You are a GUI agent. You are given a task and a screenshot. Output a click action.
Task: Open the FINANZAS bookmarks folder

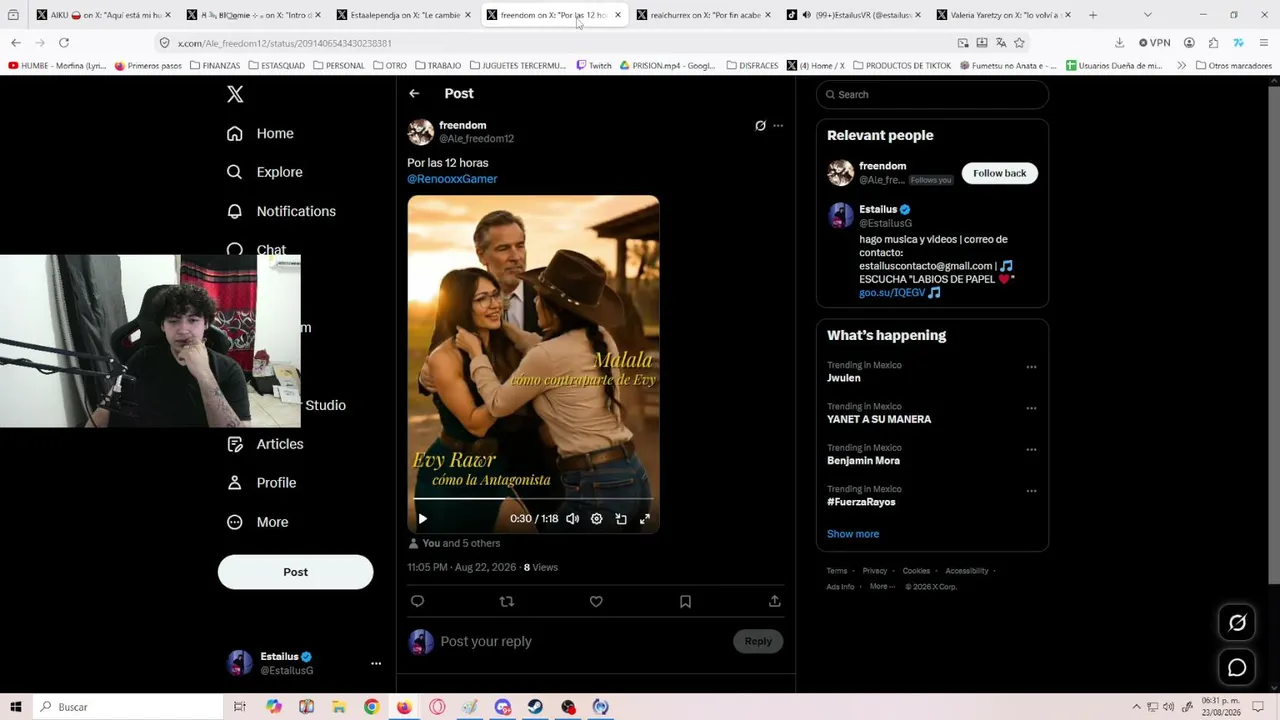click(215, 66)
